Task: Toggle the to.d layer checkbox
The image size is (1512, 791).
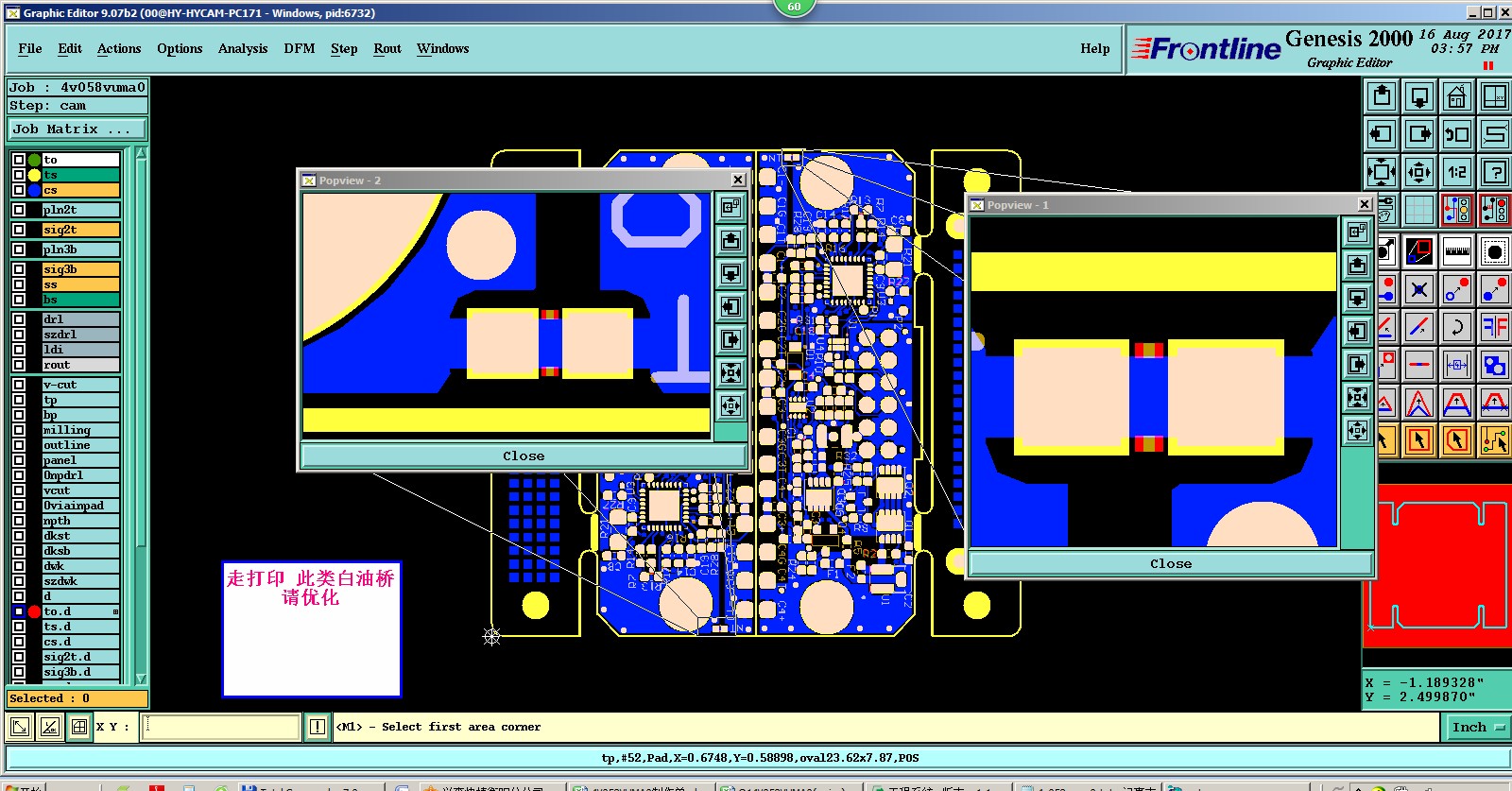Action: 18,611
